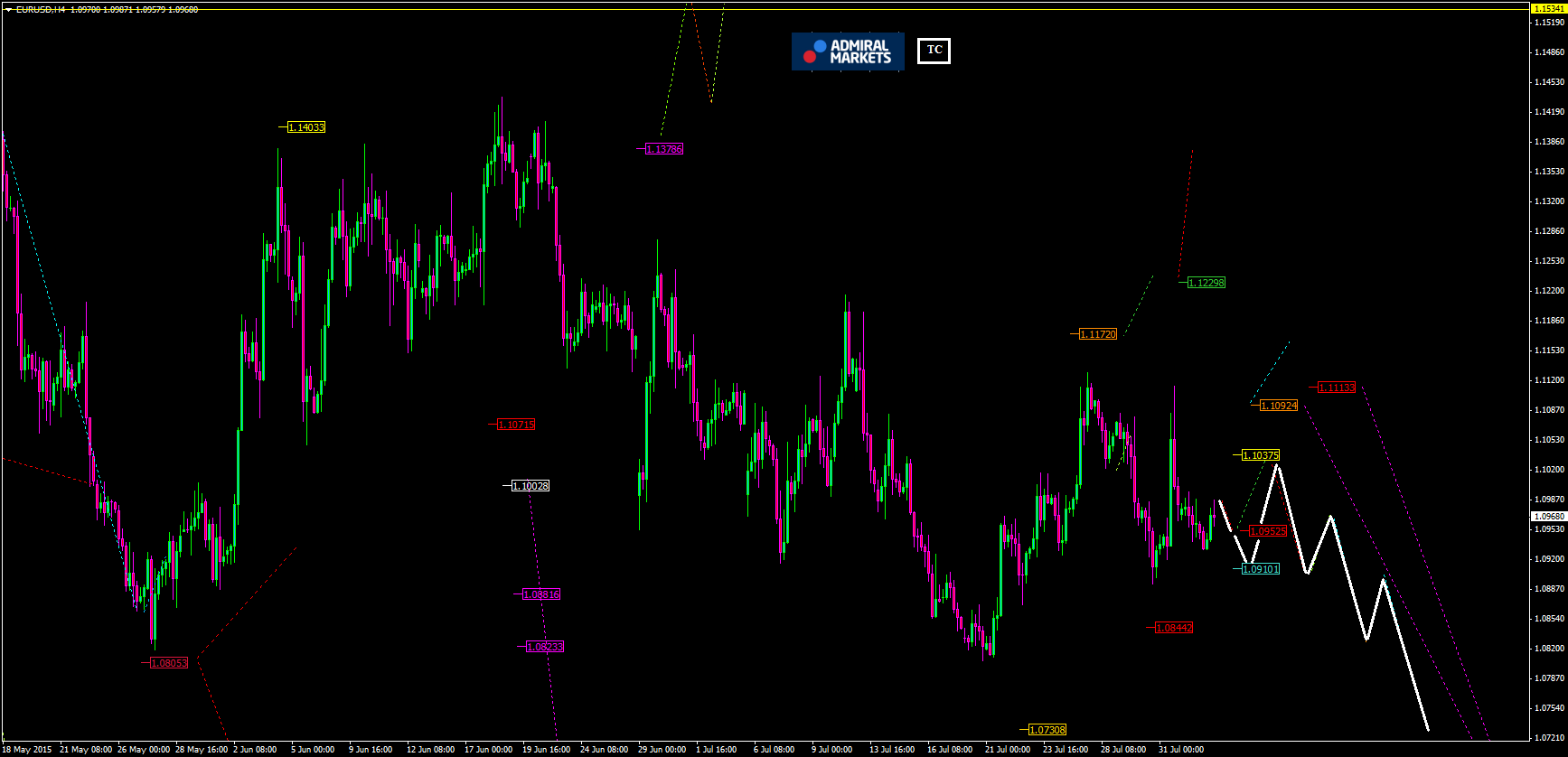Select the red 1.08053 price label
This screenshot has height=757, width=1568.
[x=169, y=663]
